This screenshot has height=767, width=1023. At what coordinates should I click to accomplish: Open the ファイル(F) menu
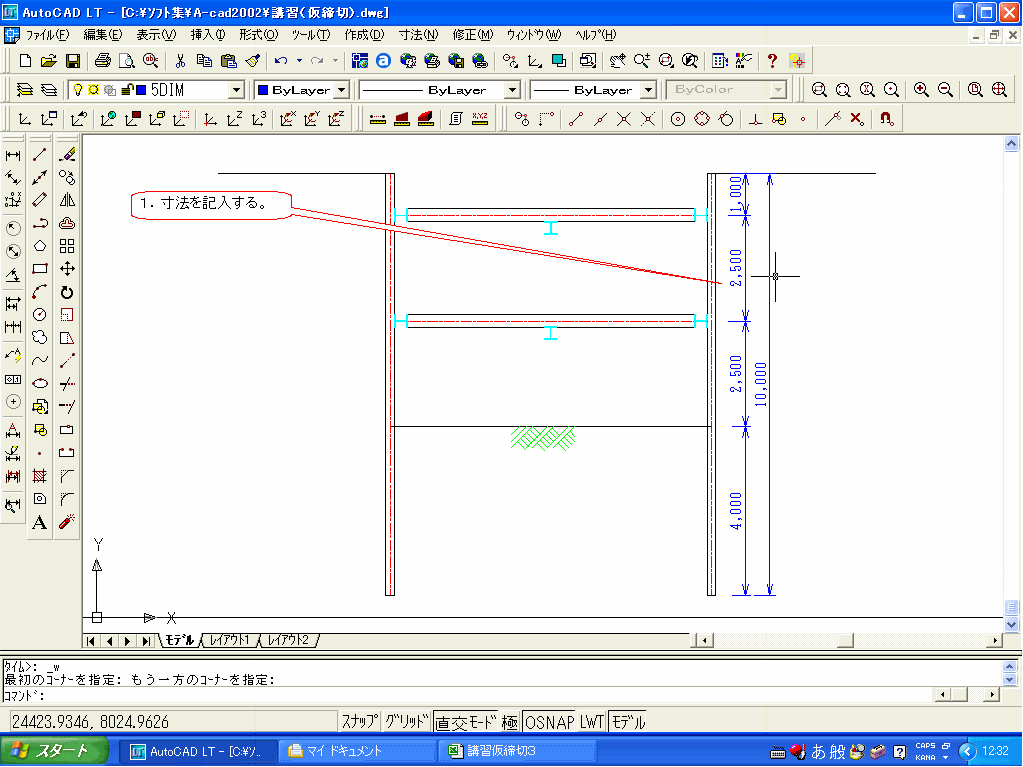click(x=47, y=35)
